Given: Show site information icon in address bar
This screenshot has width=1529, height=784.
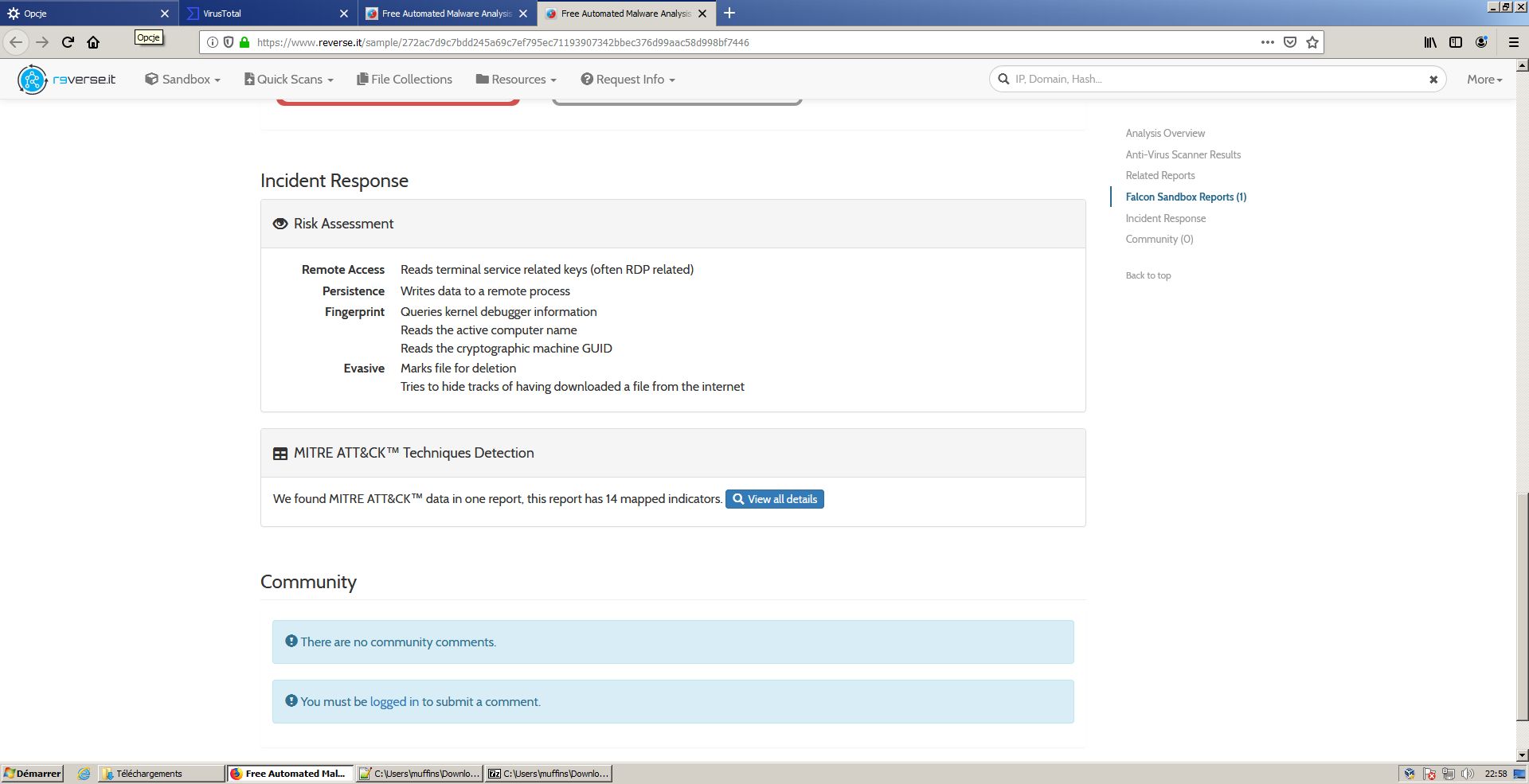Looking at the screenshot, I should tap(213, 42).
